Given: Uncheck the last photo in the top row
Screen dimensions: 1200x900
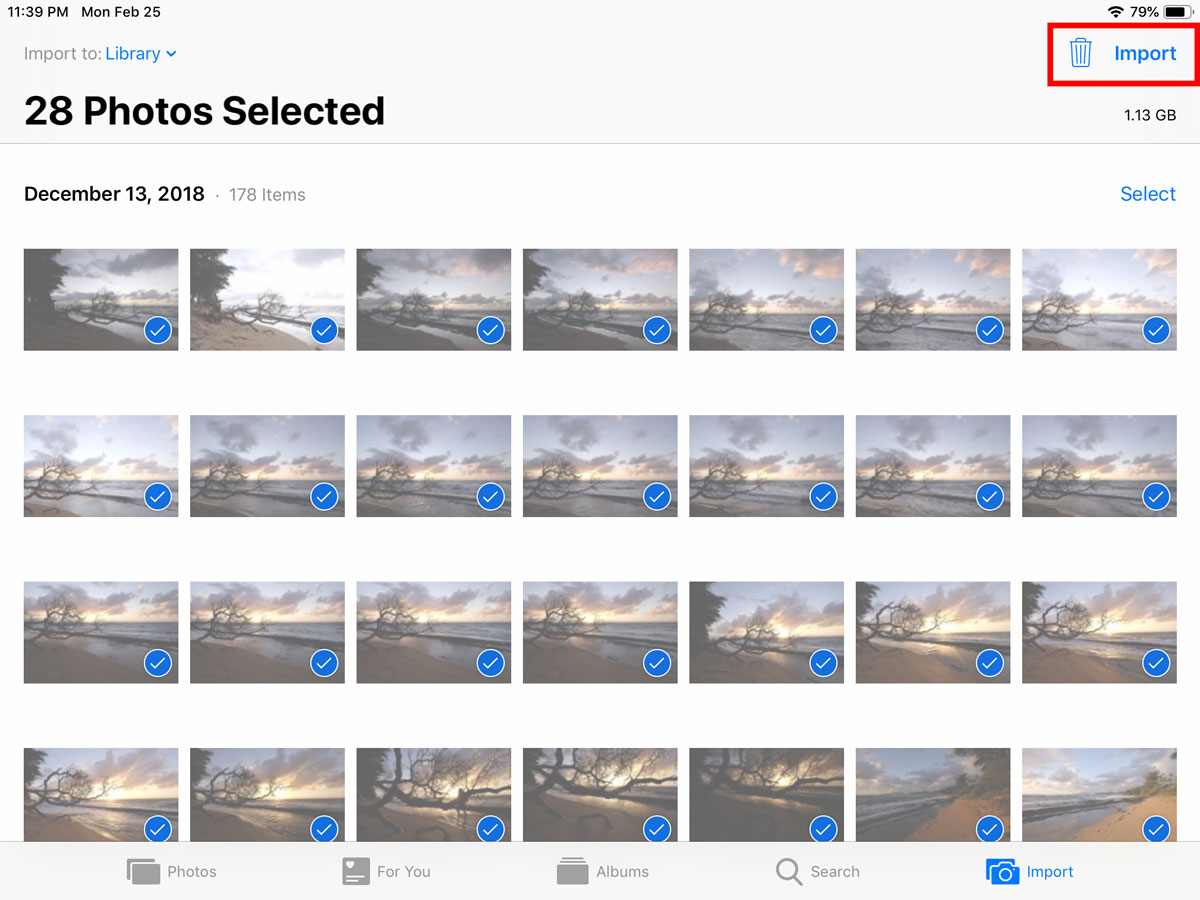Looking at the screenshot, I should [1156, 329].
